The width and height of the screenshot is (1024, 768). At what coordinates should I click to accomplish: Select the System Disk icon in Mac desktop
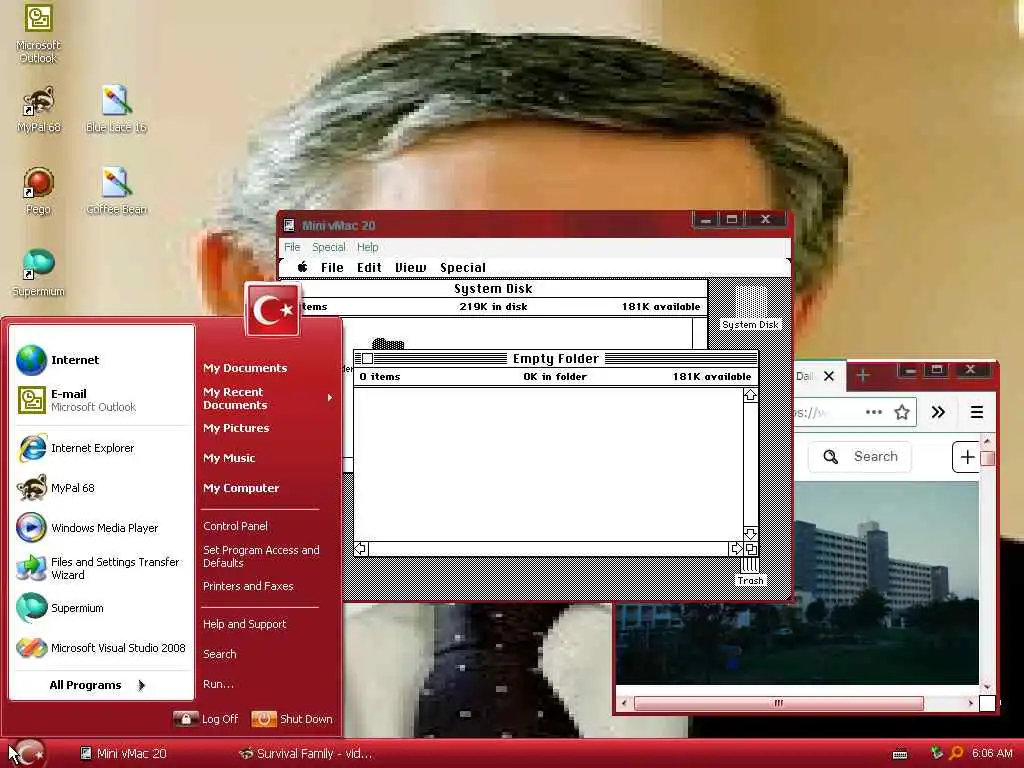(750, 308)
